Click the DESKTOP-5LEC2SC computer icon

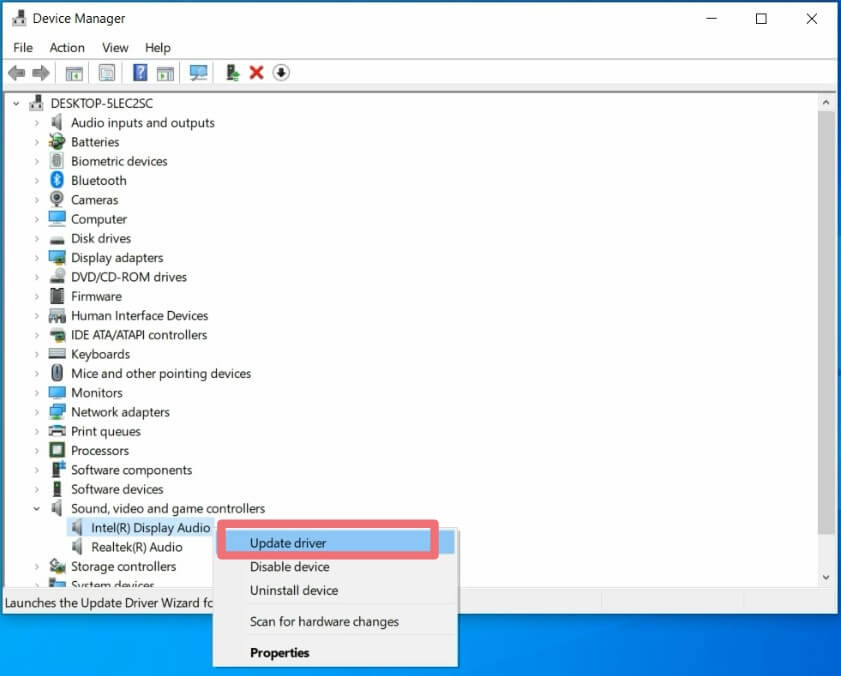pyautogui.click(x=36, y=103)
